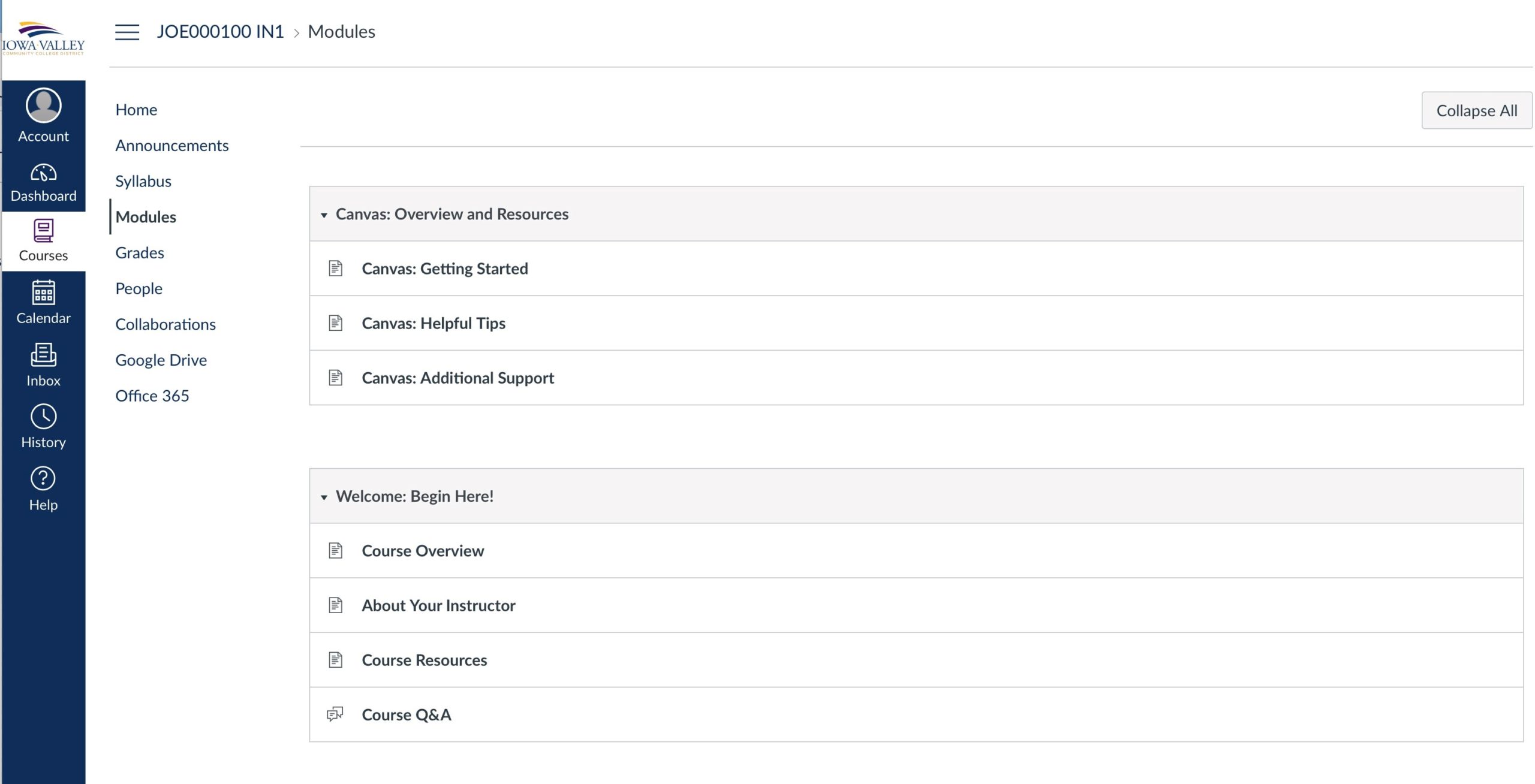Open About Your Instructor page
The width and height of the screenshot is (1535, 784).
[438, 605]
